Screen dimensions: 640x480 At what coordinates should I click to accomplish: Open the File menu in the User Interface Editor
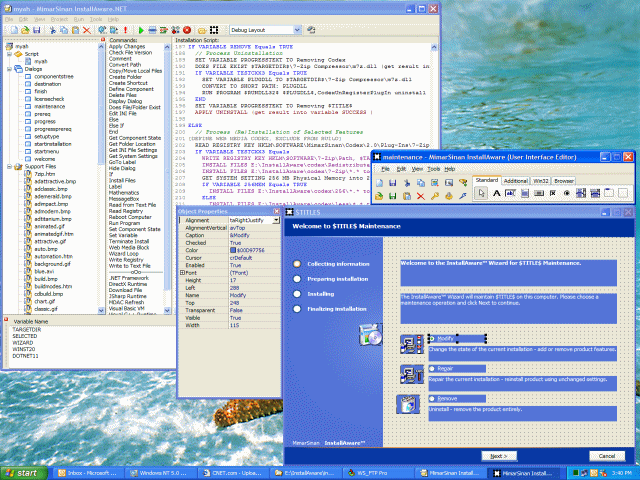[x=385, y=169]
